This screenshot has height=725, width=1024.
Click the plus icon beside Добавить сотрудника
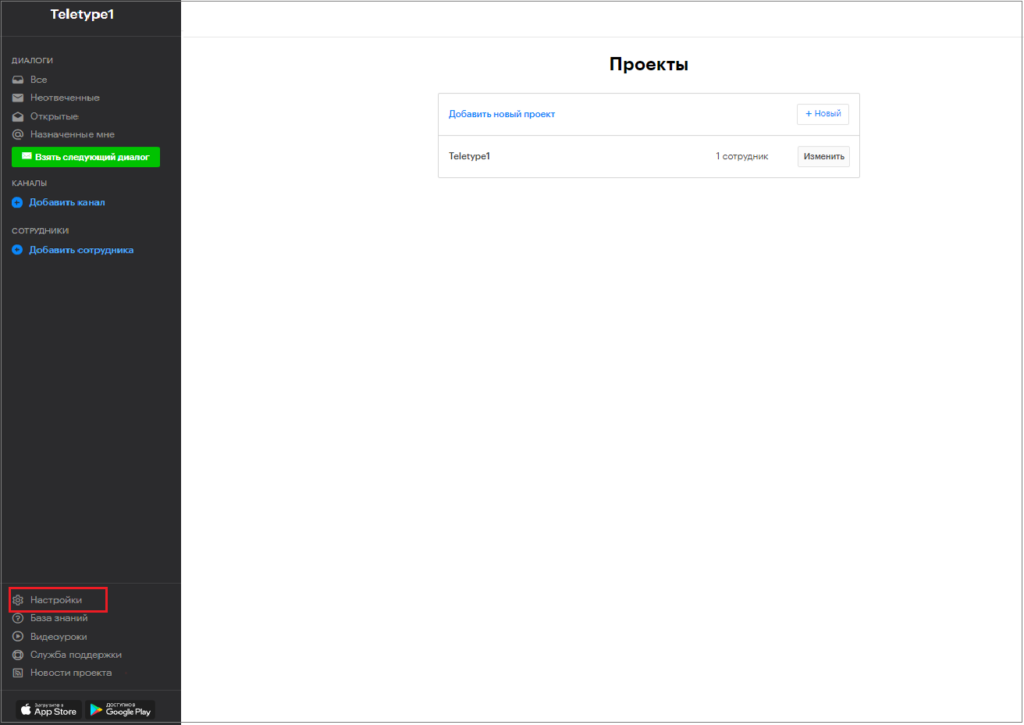(x=17, y=250)
